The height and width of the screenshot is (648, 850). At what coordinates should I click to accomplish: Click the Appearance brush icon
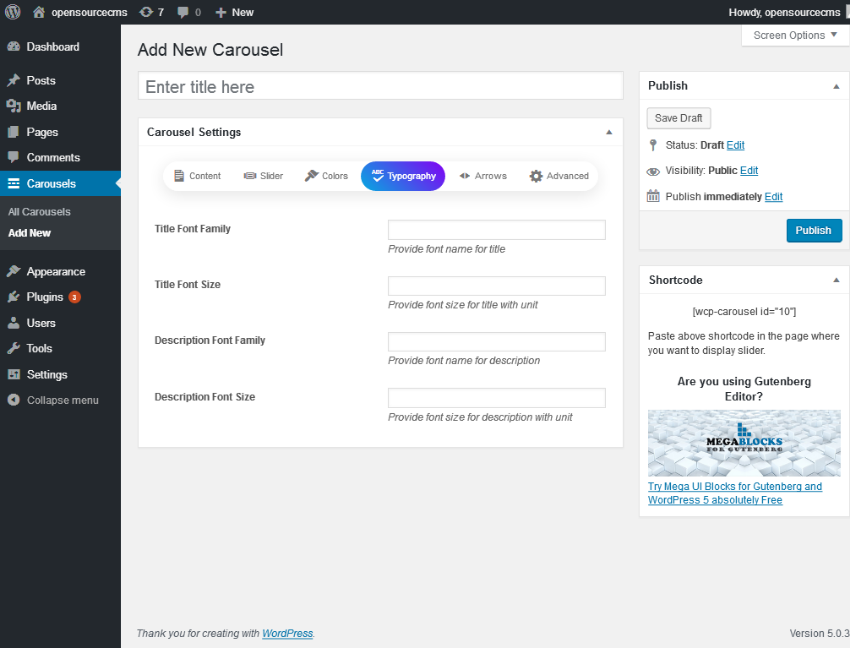14,271
